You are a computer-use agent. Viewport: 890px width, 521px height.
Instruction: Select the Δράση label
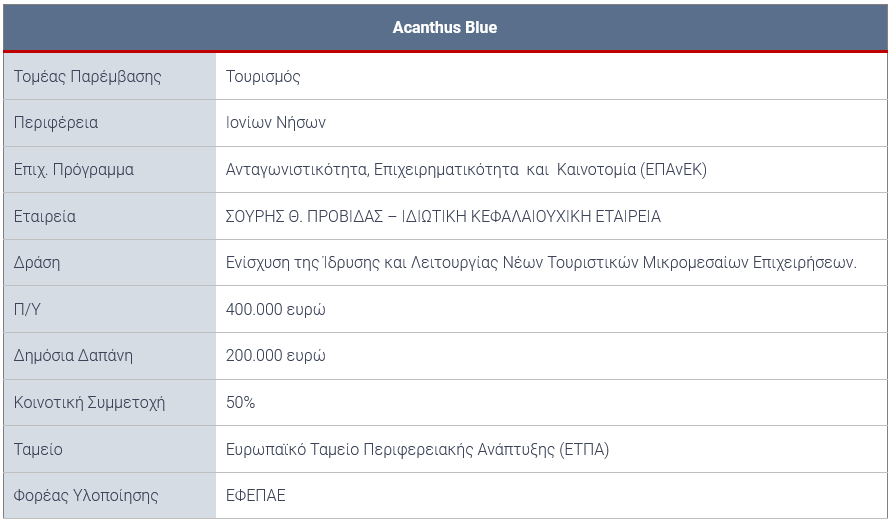pyautogui.click(x=37, y=263)
